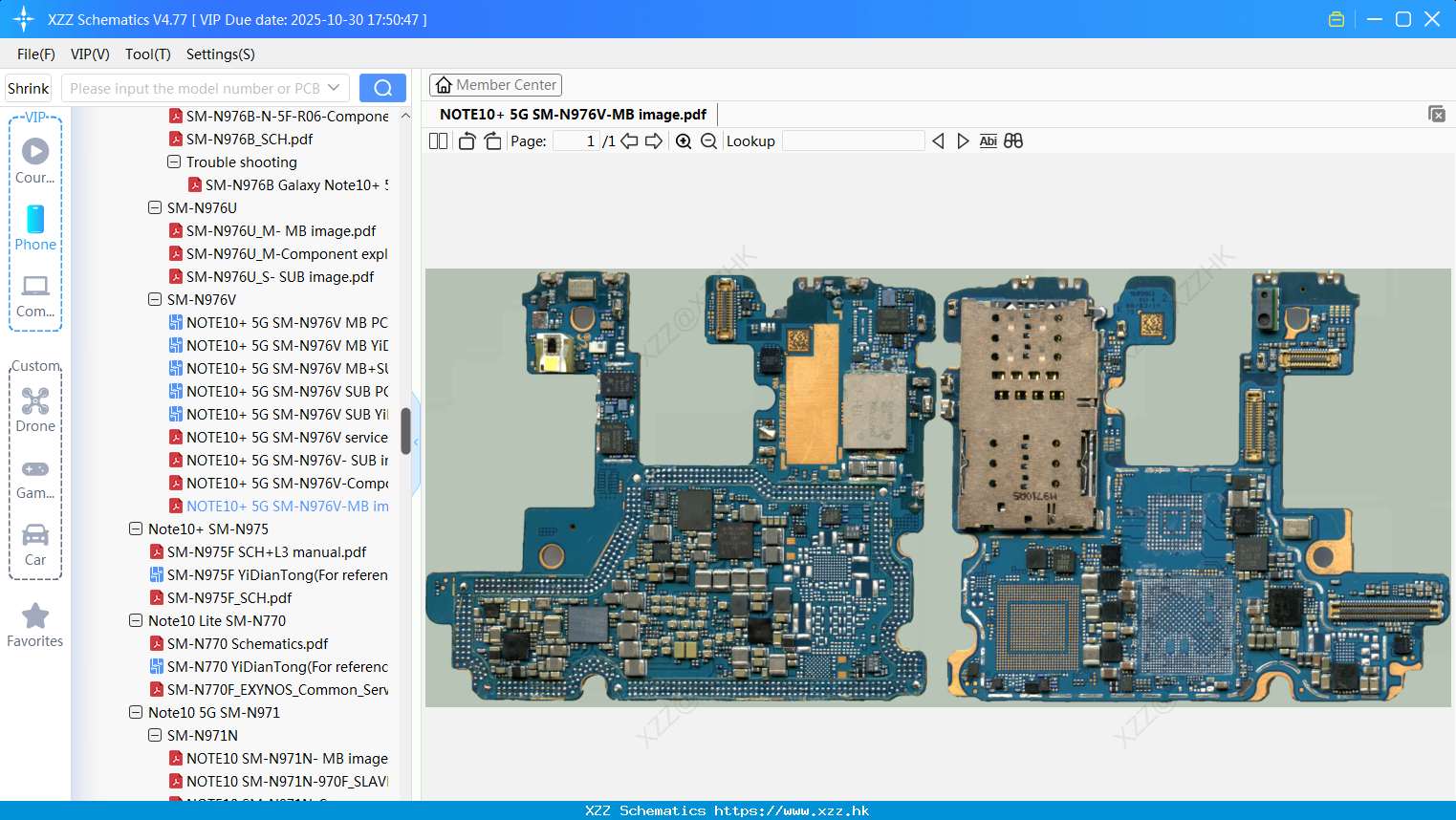Screen dimensions: 1456x820
Task: Open NOTE10 SM-N971N- MB image file
Action: pyautogui.click(x=287, y=759)
